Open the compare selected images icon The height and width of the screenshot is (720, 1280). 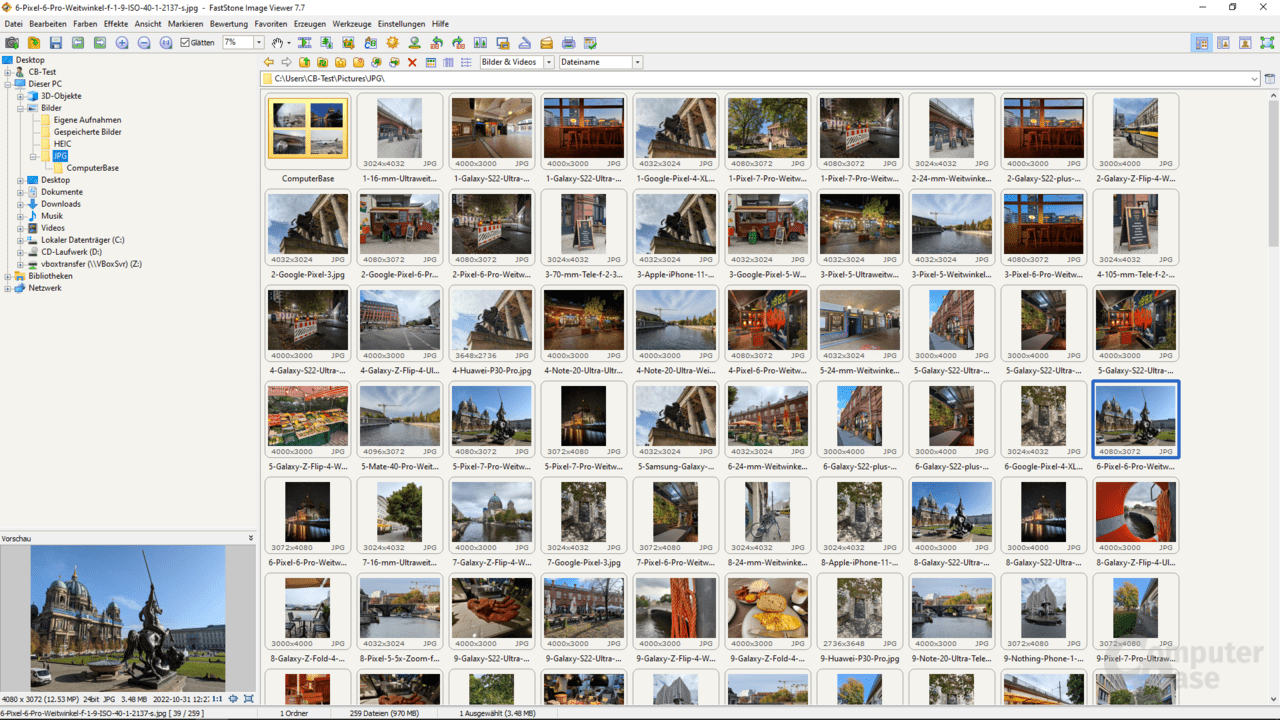[x=480, y=43]
